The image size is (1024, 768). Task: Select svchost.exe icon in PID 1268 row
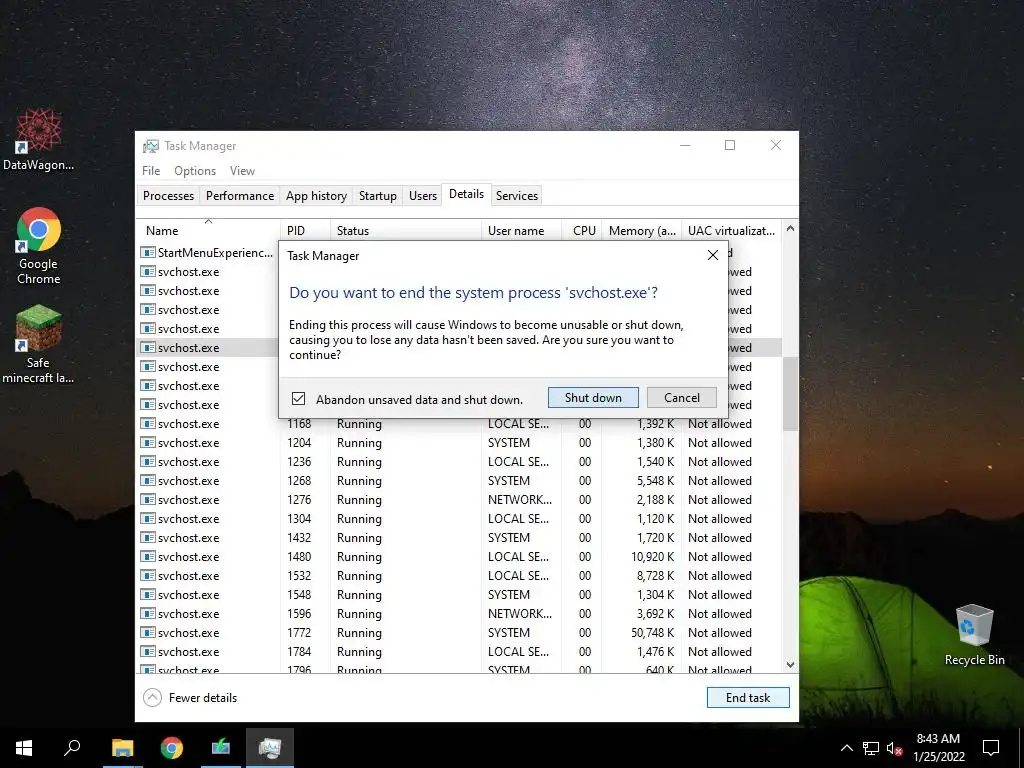point(148,481)
